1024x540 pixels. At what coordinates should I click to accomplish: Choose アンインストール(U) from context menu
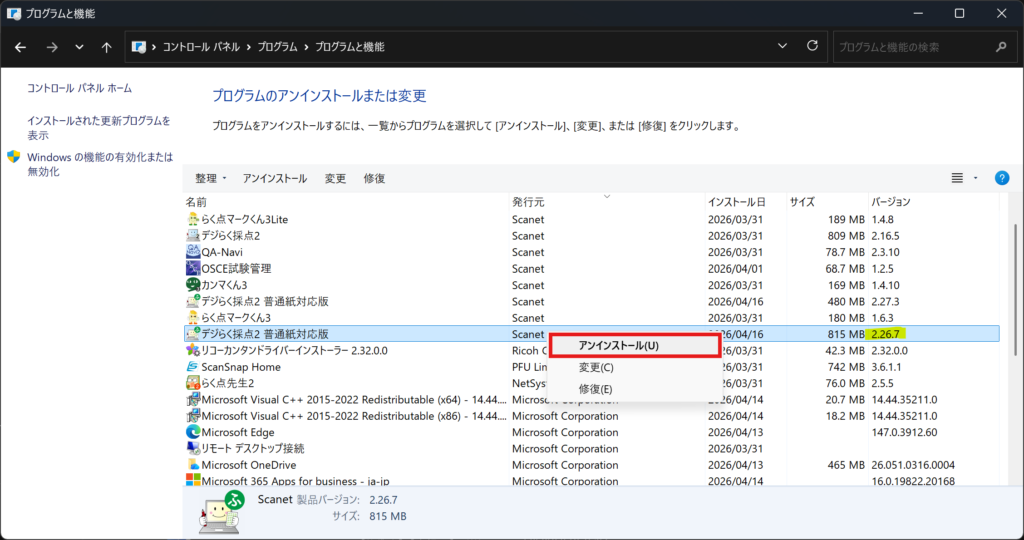634,345
